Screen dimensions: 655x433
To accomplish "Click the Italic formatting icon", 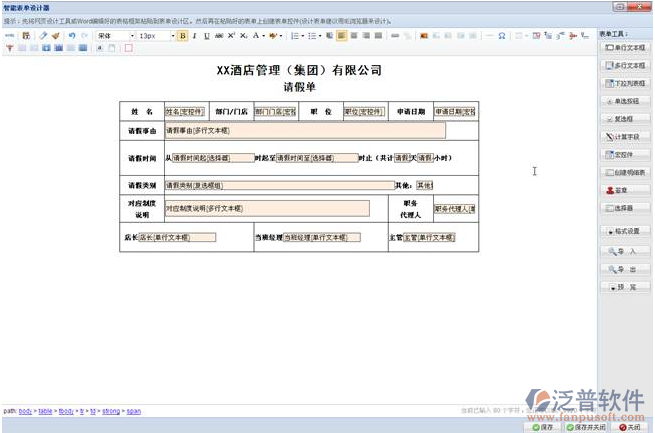I will (194, 36).
